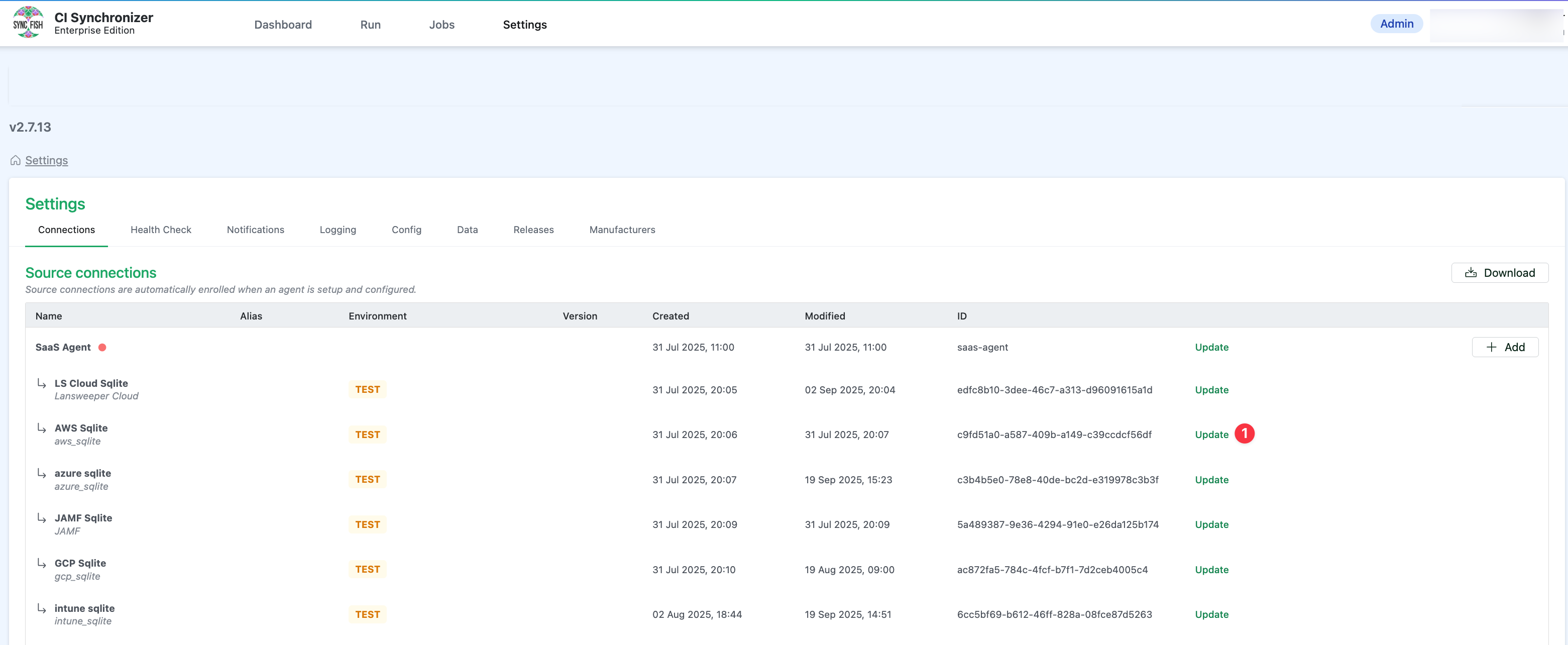
Task: Click the created date 02 Aug 2025, 18:44
Action: tap(697, 614)
